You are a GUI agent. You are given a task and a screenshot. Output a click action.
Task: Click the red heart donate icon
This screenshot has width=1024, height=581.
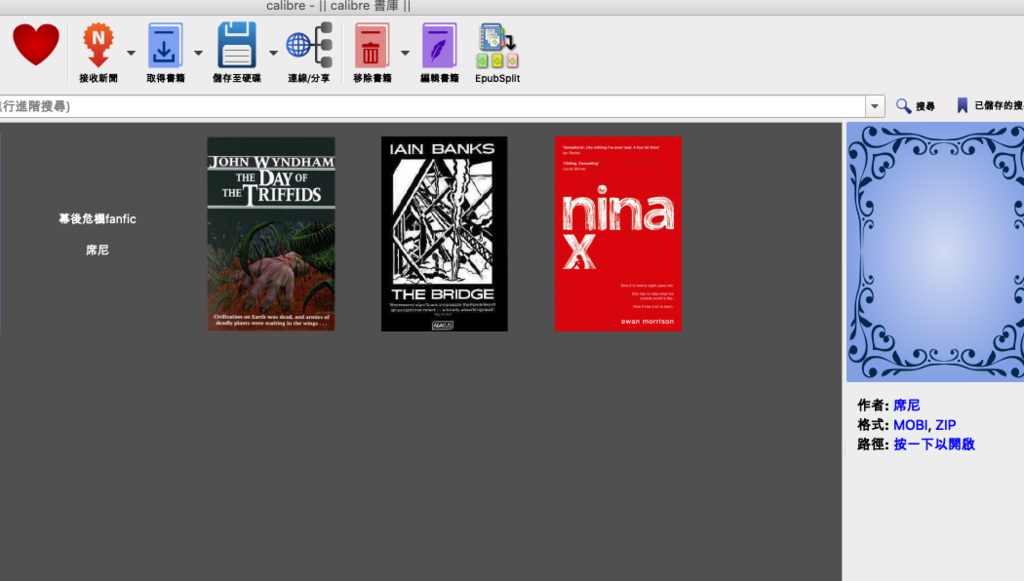click(36, 45)
